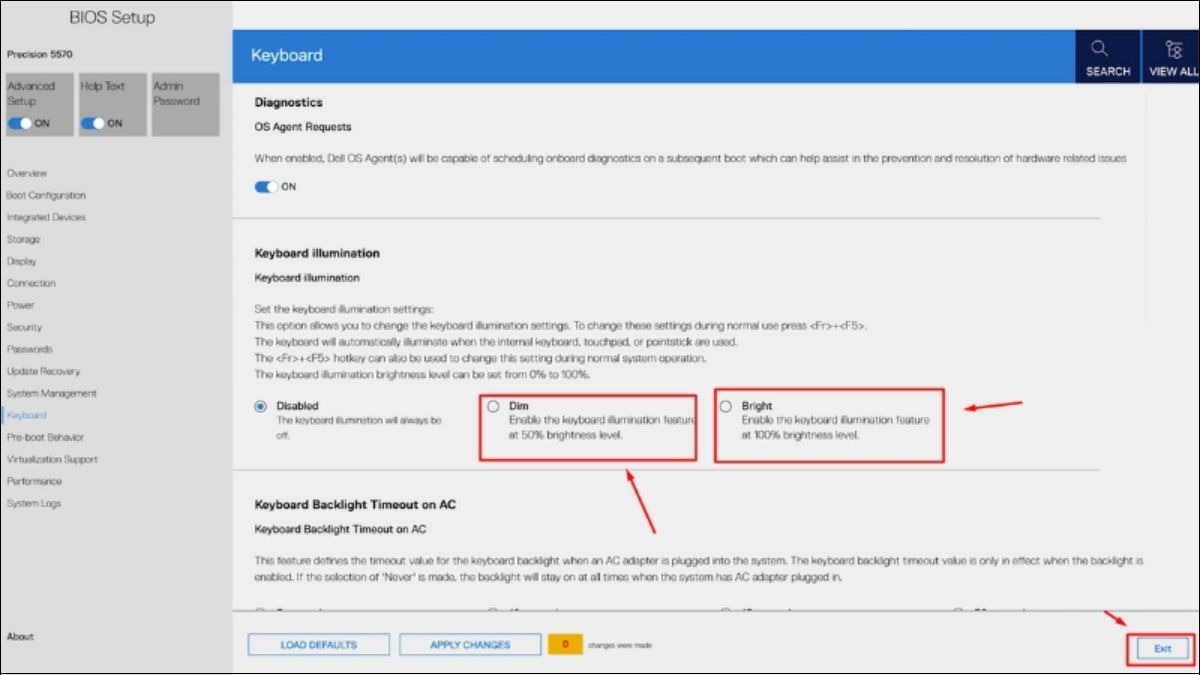Select the Disabled keyboard illumination option
This screenshot has height=675, width=1200.
261,406
